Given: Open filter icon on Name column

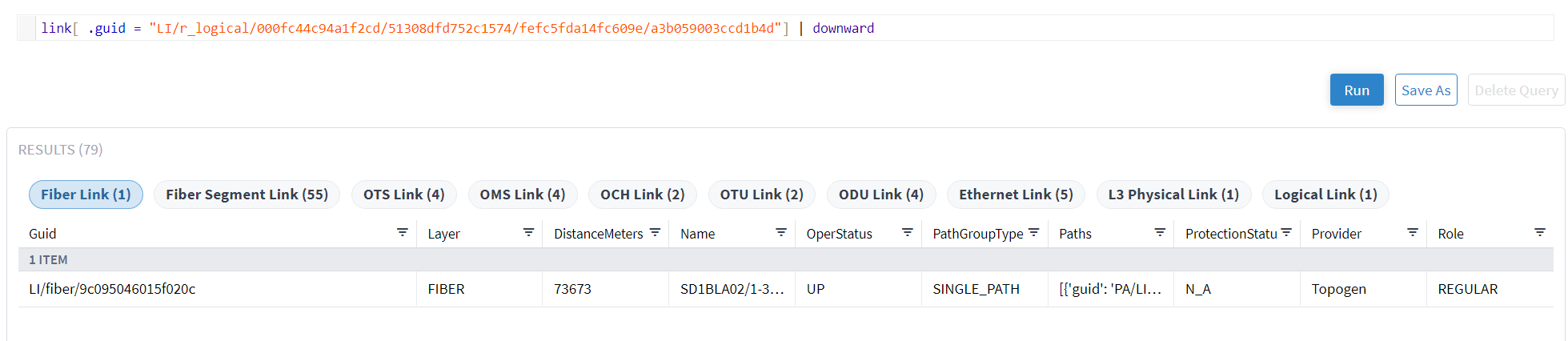Looking at the screenshot, I should [781, 233].
